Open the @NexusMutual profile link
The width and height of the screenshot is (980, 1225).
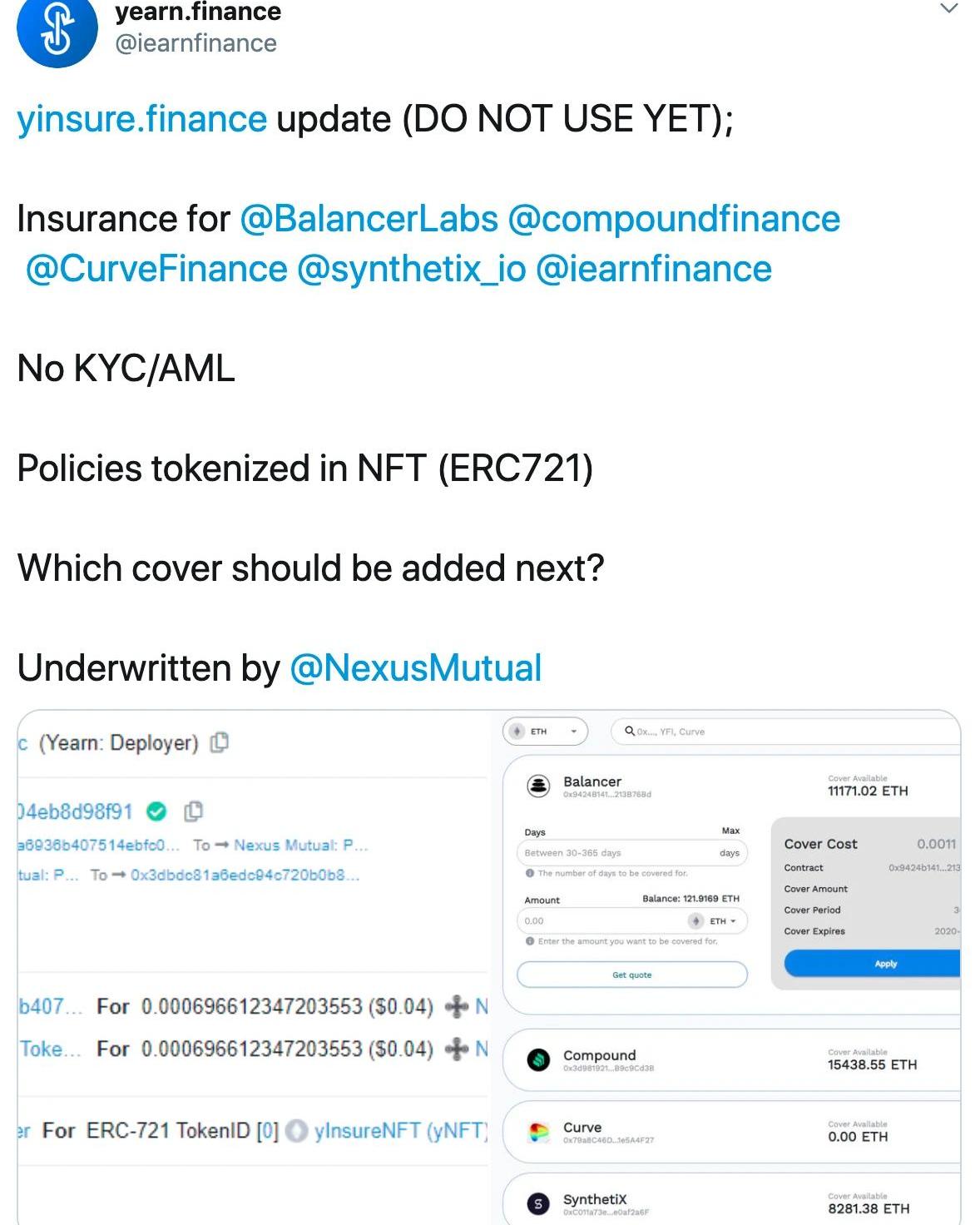415,667
